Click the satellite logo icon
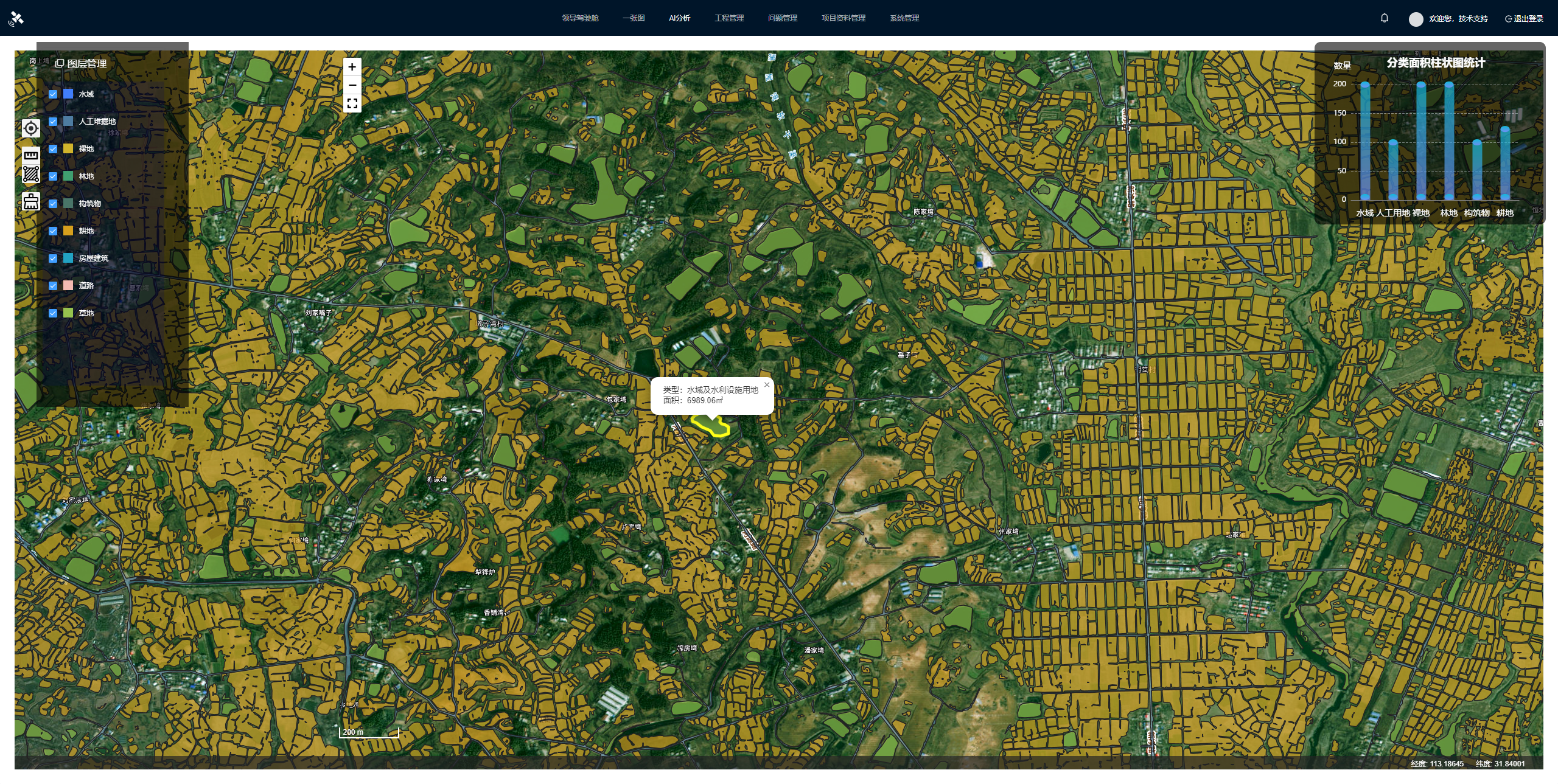 pyautogui.click(x=16, y=18)
